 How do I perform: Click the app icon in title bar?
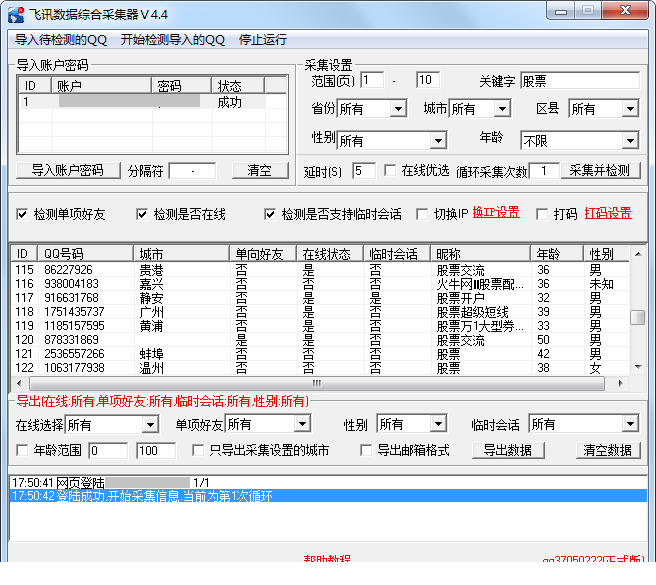tap(16, 15)
